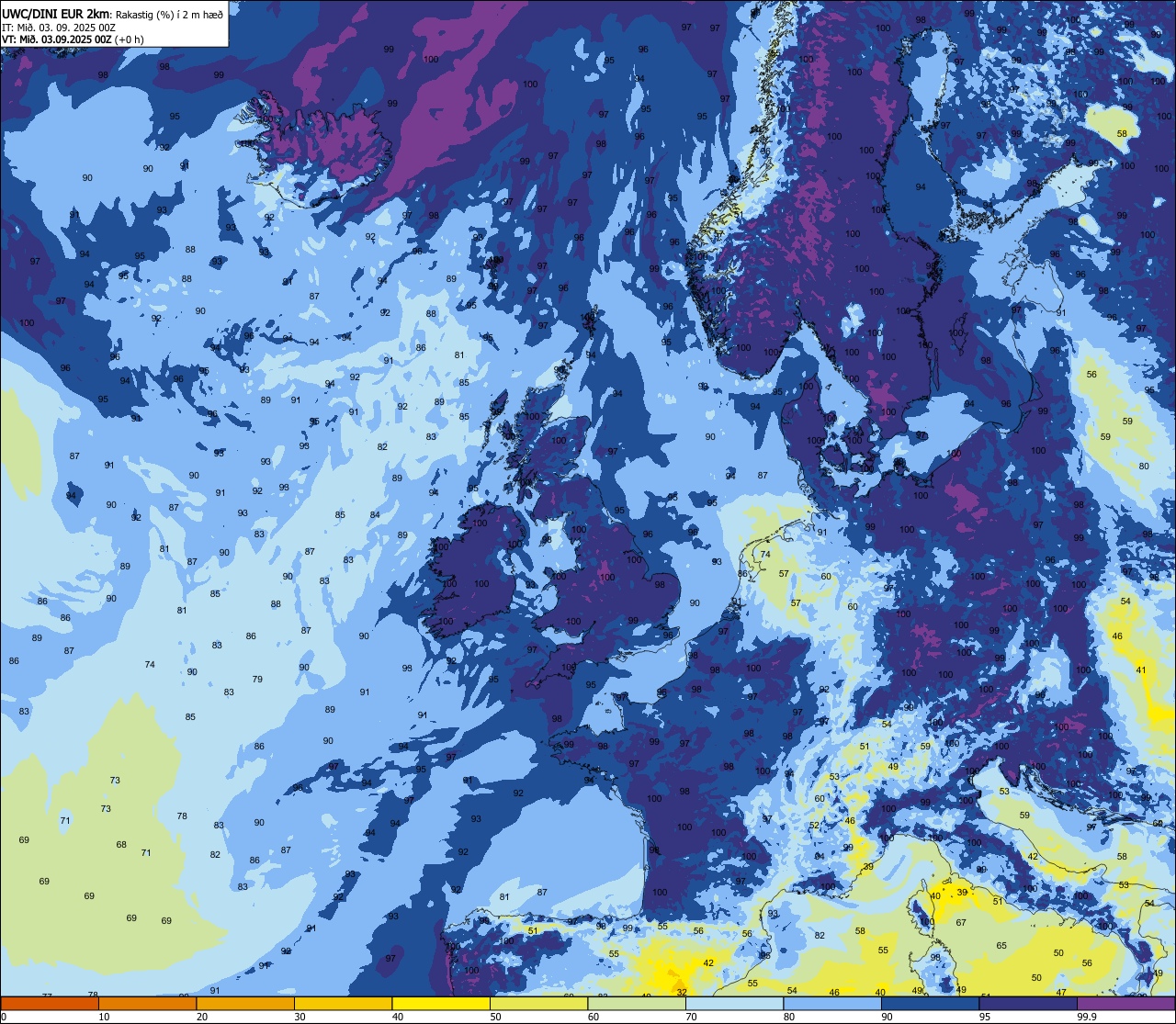Click the 20–30% amber legend swatch

(x=245, y=1003)
